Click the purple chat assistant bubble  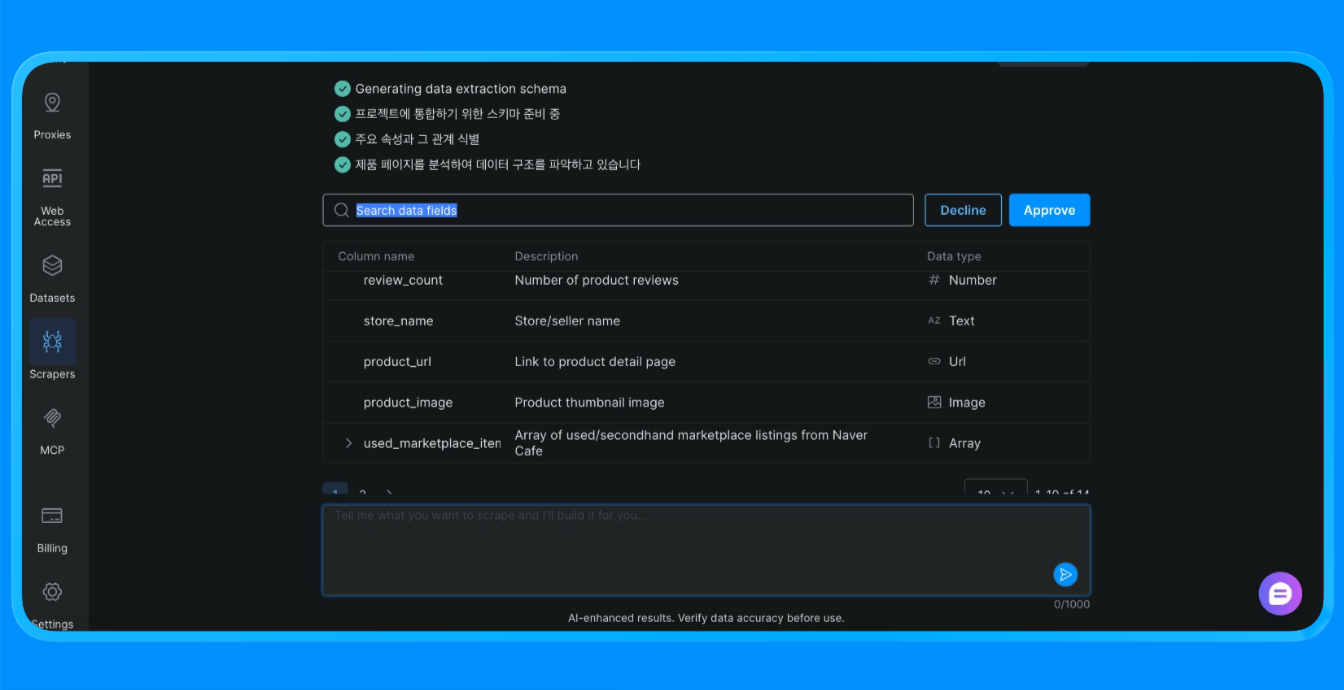click(1280, 593)
